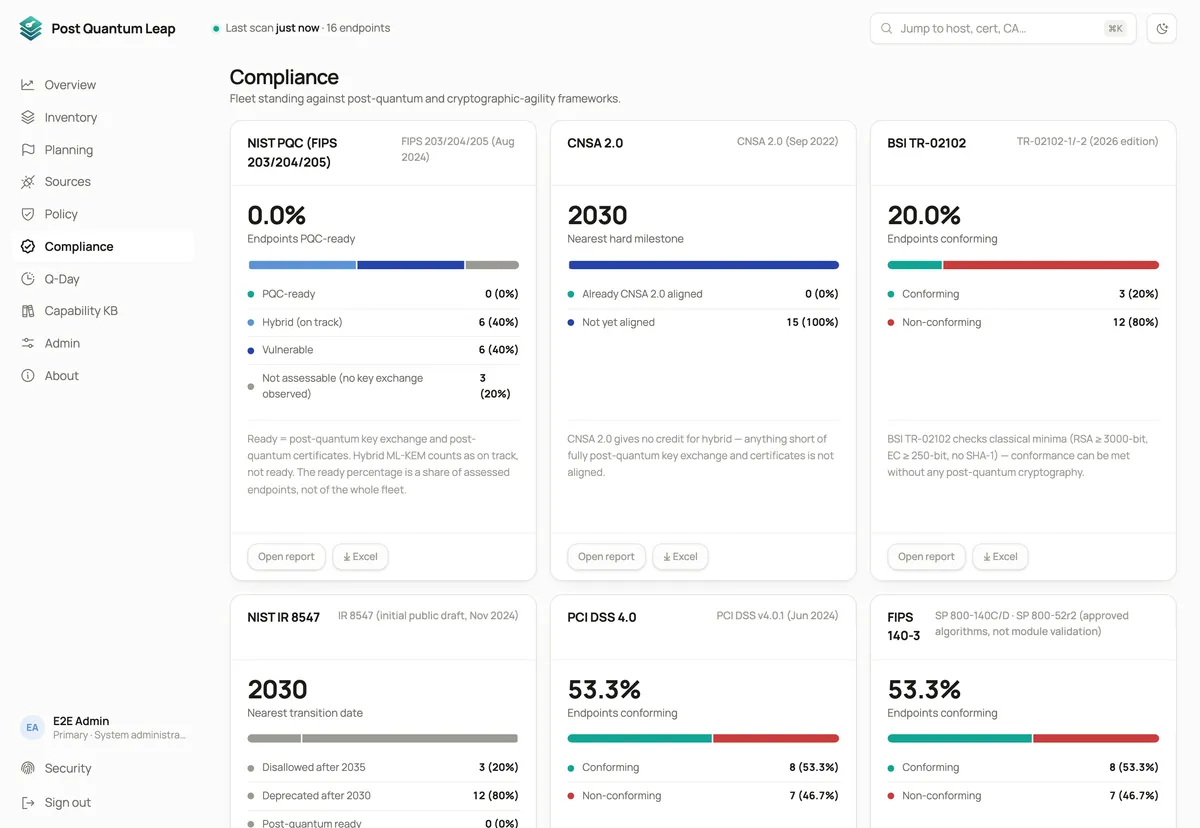Click the 'Already CNSA 2.0 aligned' row

703,294
